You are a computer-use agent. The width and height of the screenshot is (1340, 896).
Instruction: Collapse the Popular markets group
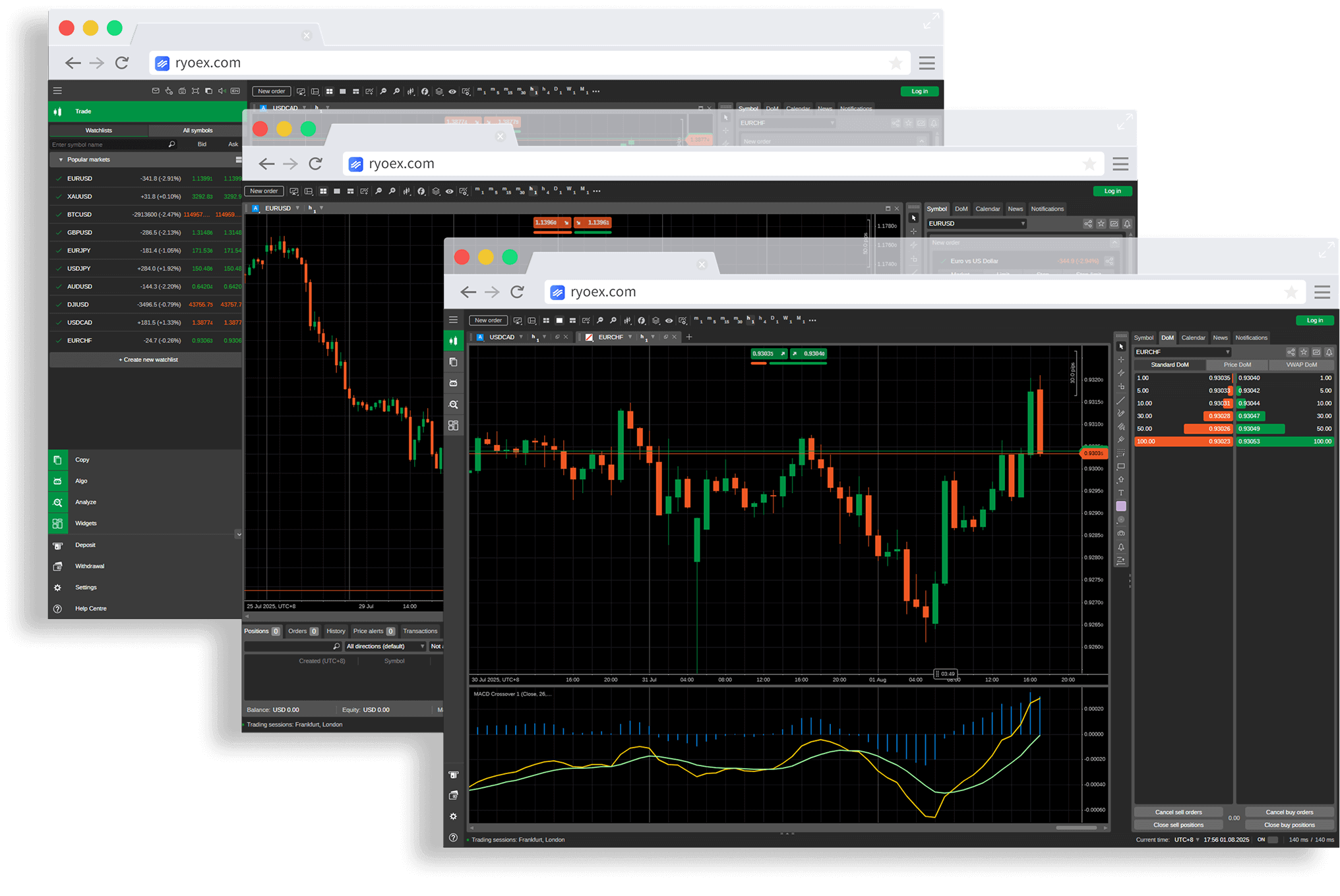pos(61,160)
